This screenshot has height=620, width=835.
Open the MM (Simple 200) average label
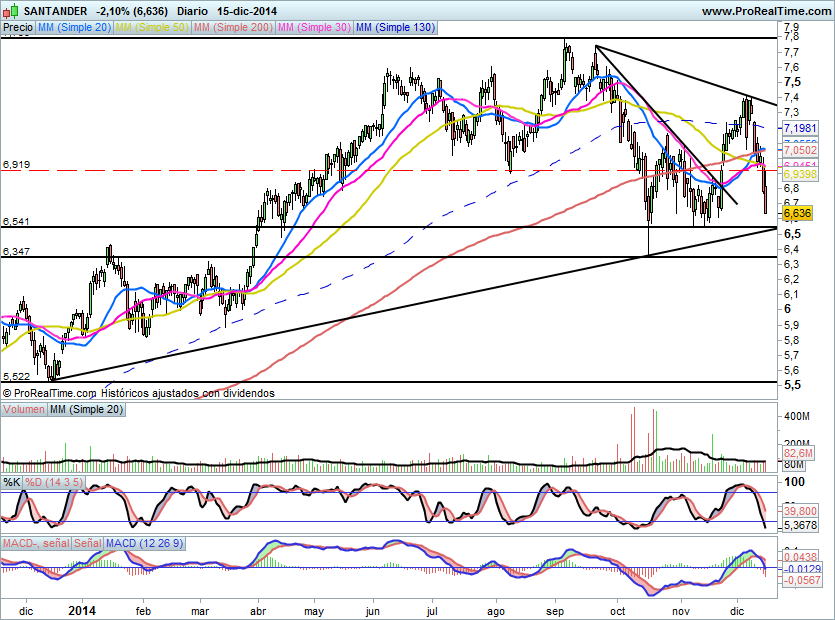pyautogui.click(x=233, y=27)
